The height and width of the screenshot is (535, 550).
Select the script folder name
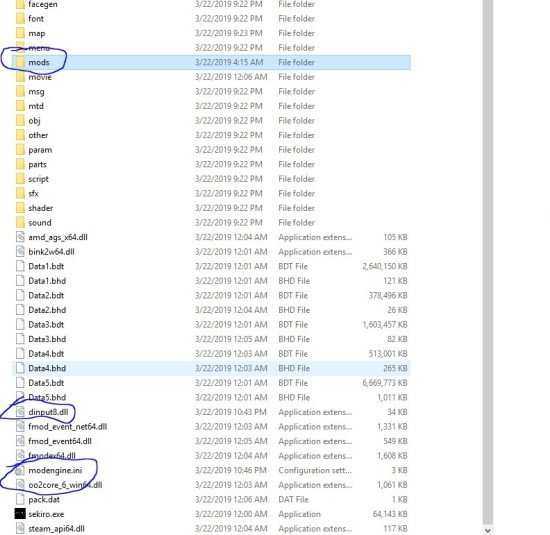(x=38, y=179)
